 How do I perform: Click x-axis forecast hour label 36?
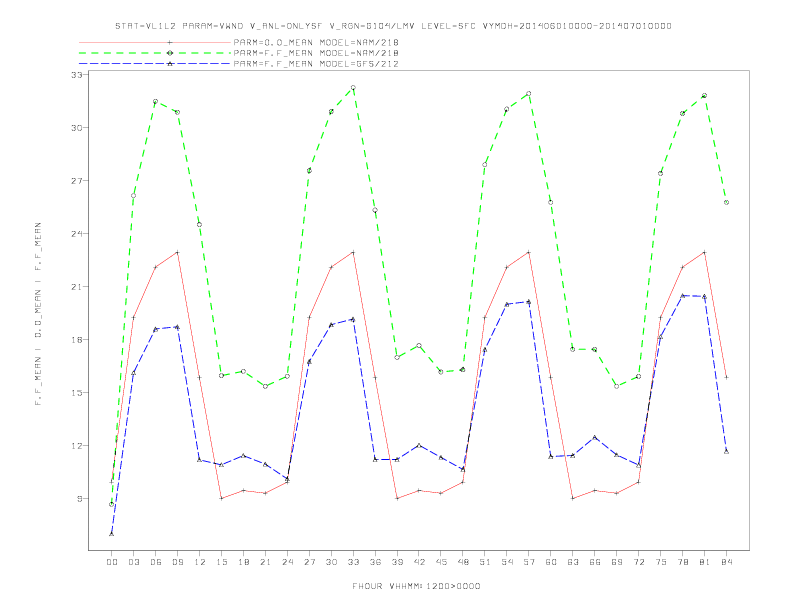[x=375, y=562]
